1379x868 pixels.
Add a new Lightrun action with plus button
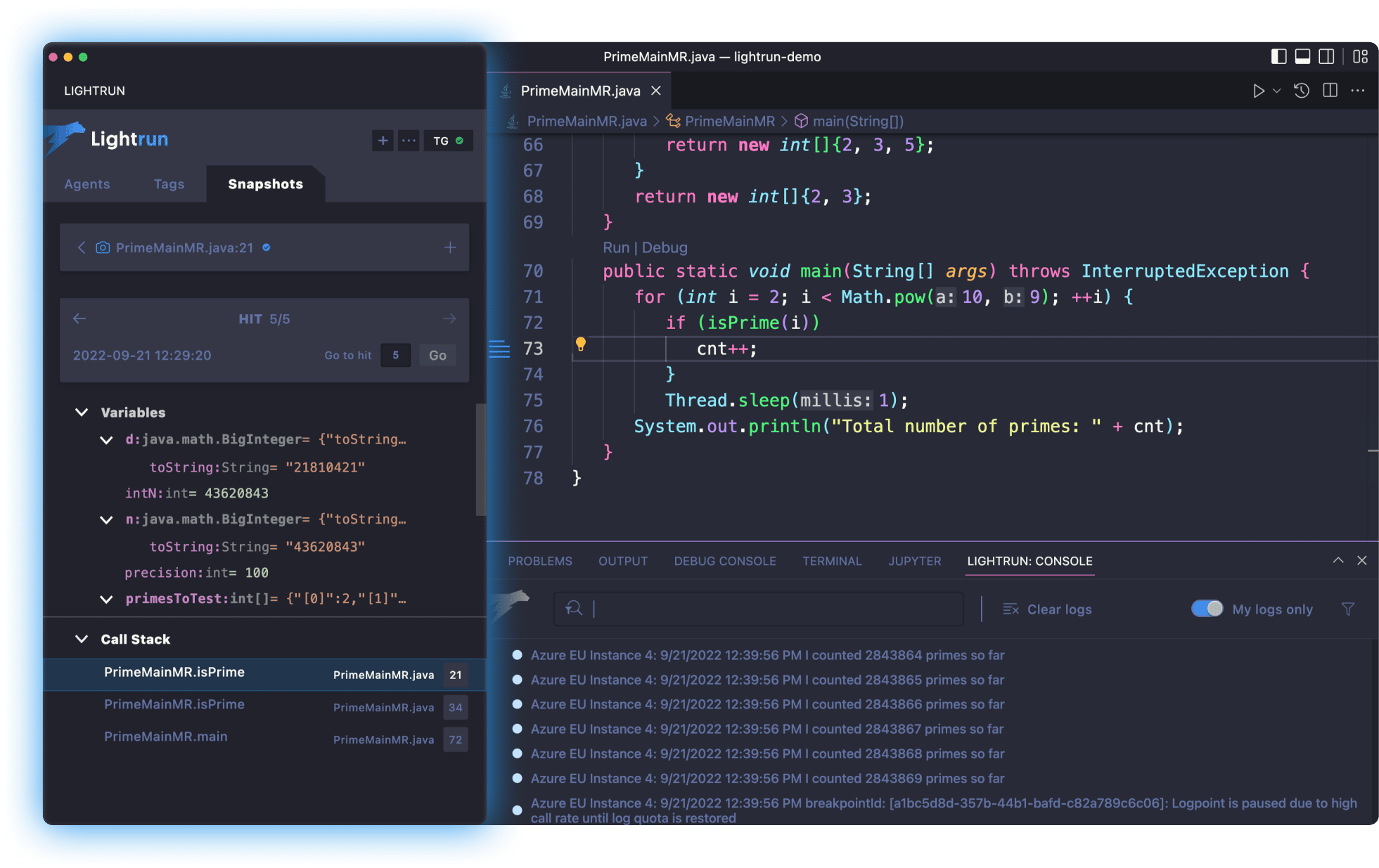point(383,141)
